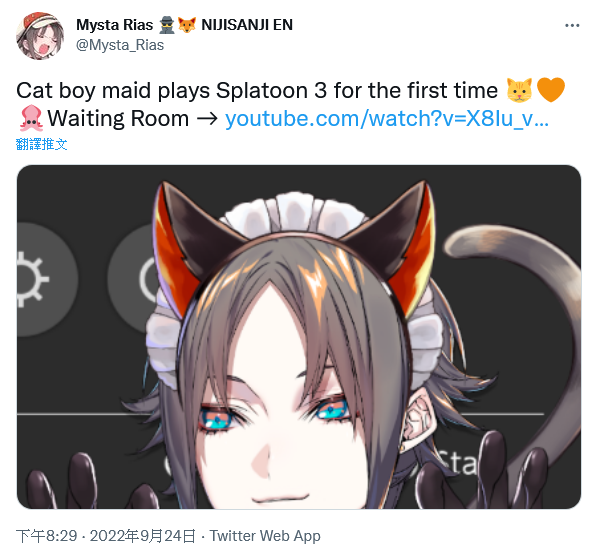This screenshot has height=559, width=598.
Task: Click the Mysta Rias profile avatar
Action: tap(40, 35)
